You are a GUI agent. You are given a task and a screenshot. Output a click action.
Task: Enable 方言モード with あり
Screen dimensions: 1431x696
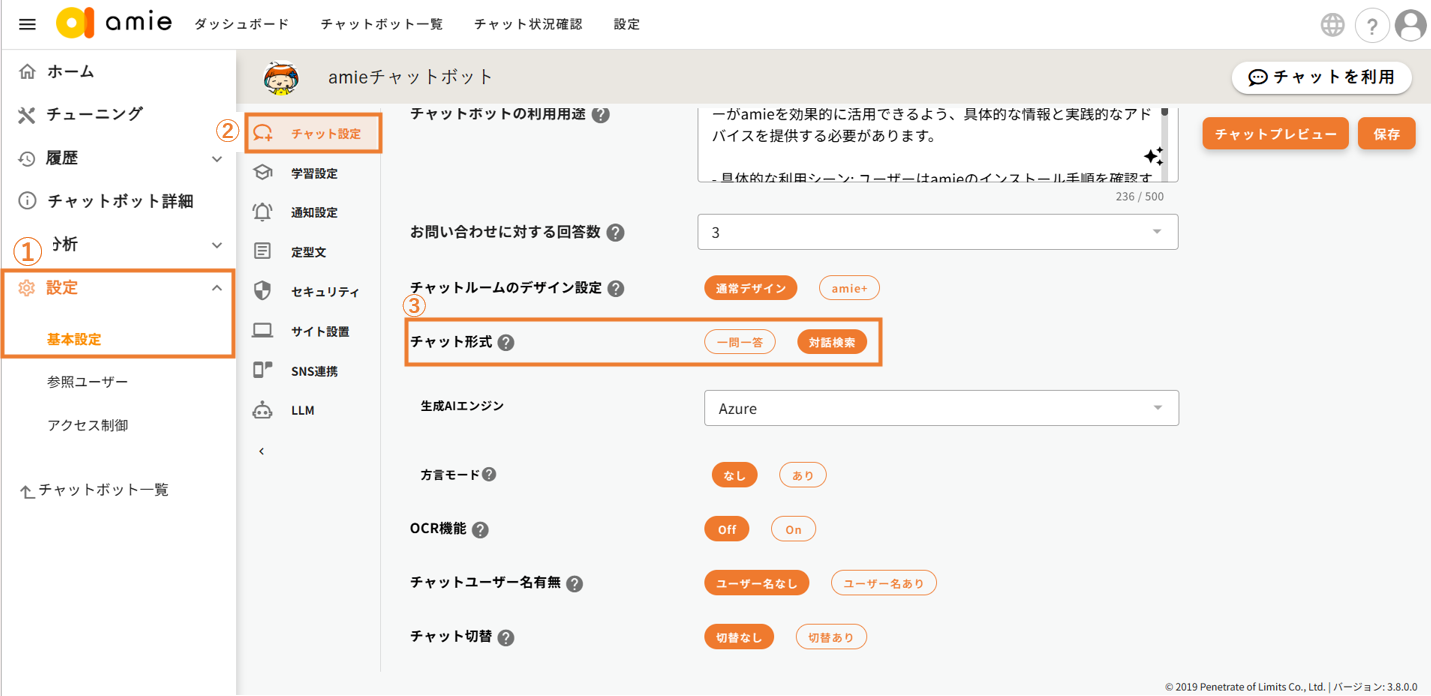(802, 475)
